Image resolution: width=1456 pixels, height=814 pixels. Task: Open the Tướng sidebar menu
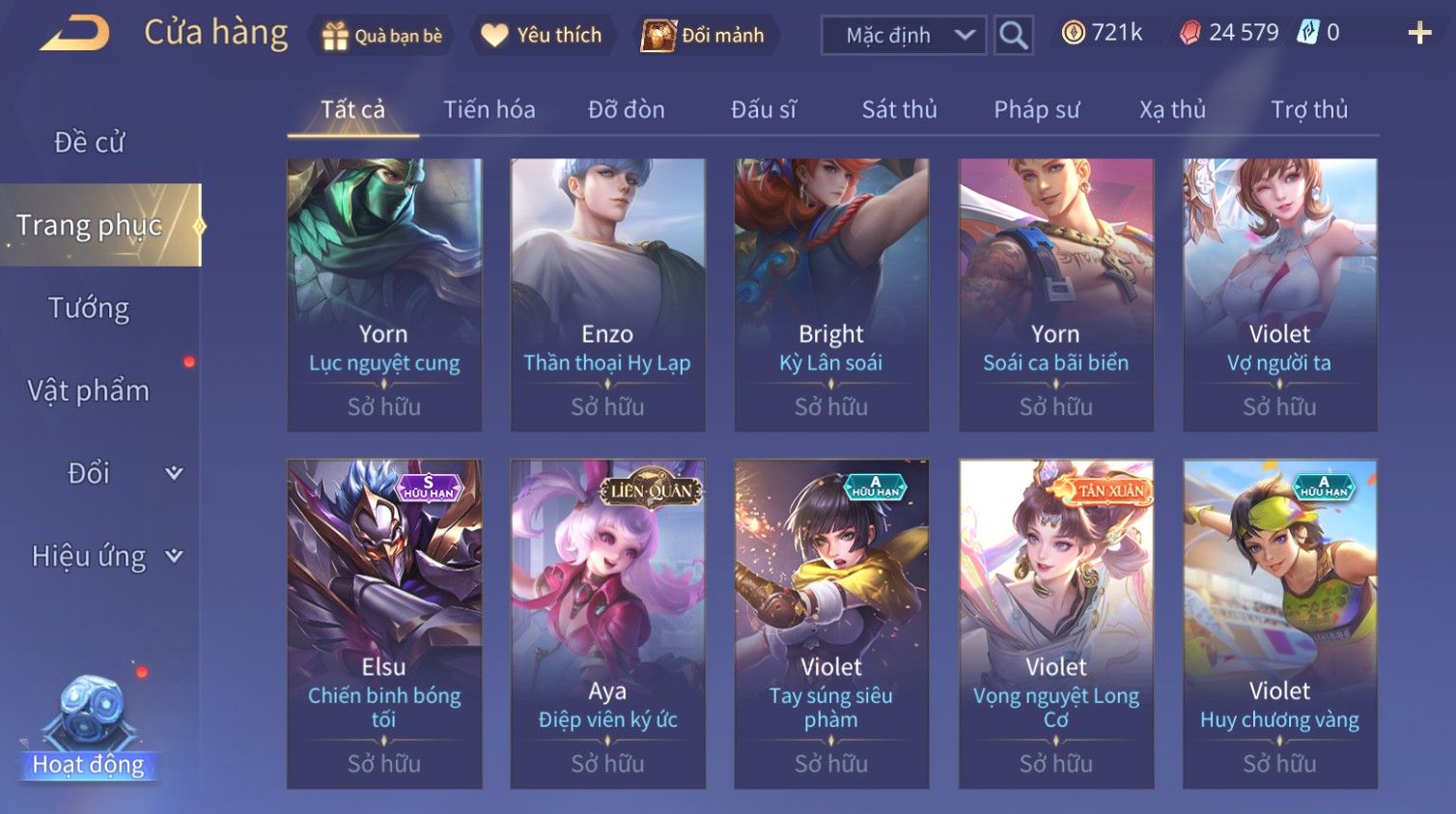pos(89,308)
